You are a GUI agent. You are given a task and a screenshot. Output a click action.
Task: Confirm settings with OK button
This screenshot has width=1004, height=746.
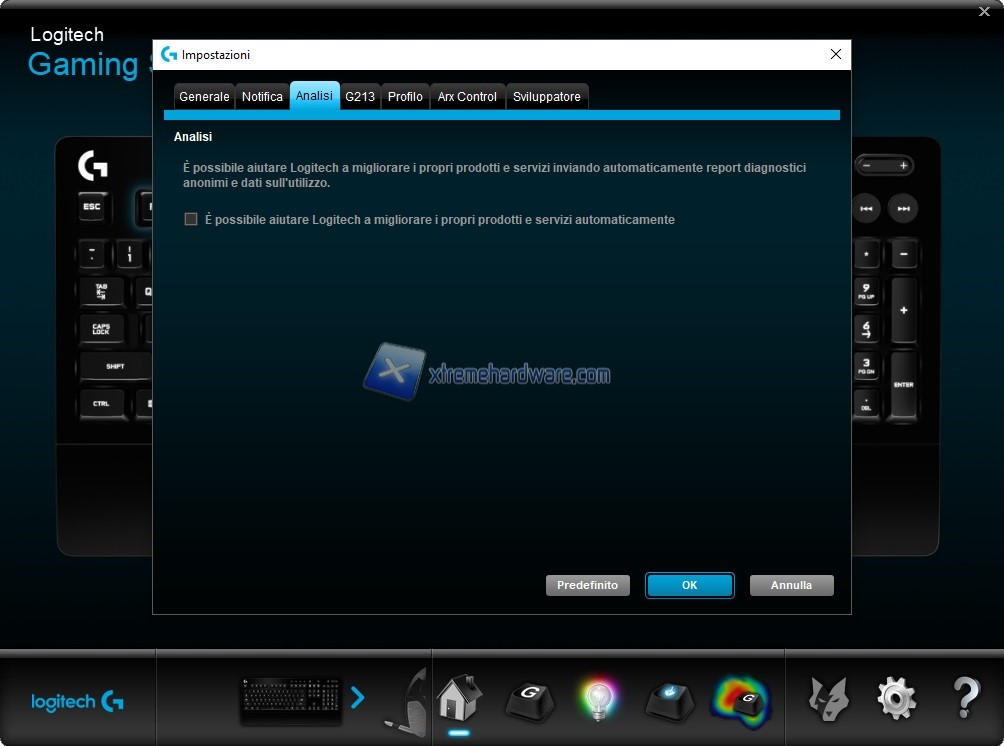689,585
